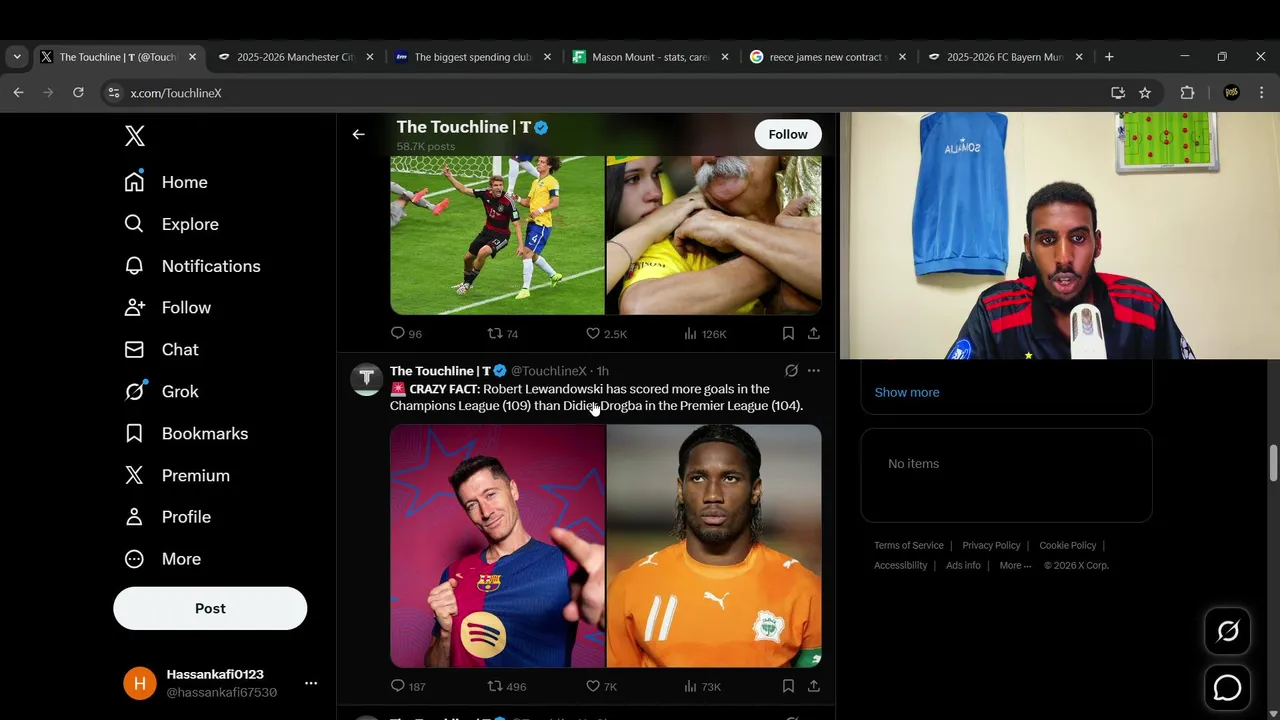Open new browser tab
The width and height of the screenshot is (1280, 720).
(1109, 57)
